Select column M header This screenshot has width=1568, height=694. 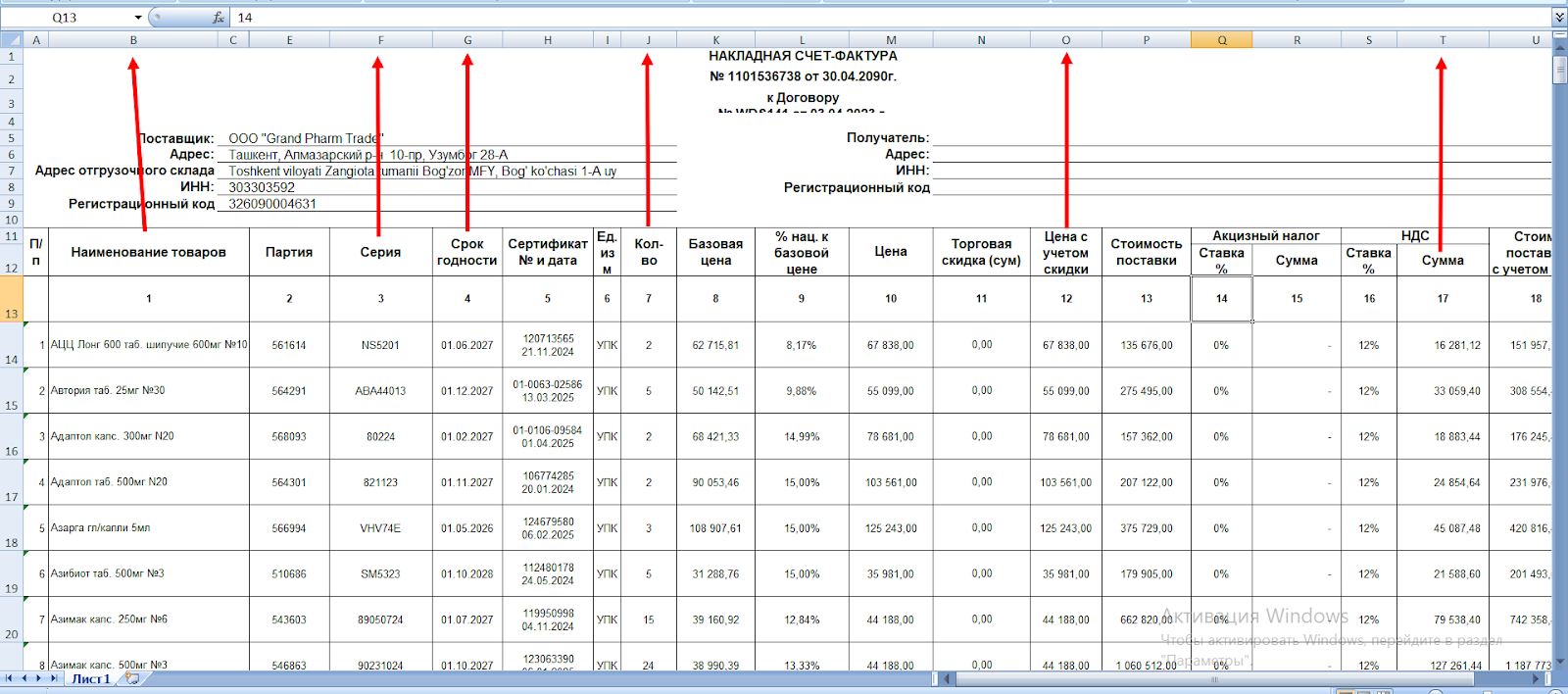891,40
